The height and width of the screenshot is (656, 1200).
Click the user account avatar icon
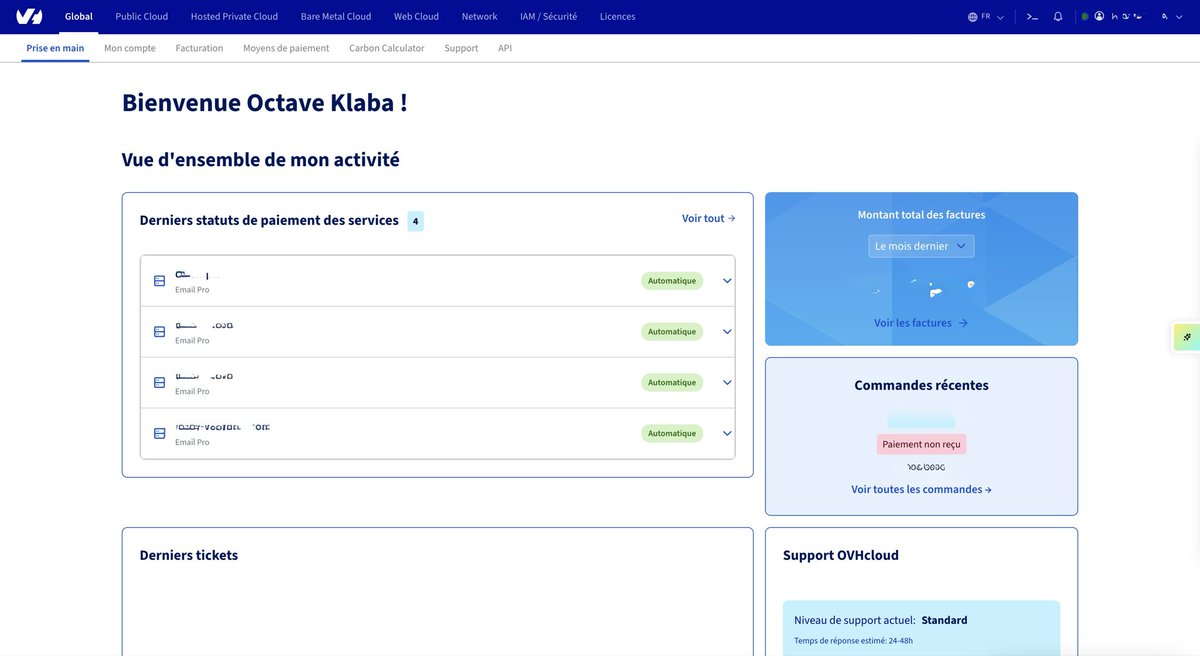click(1098, 15)
